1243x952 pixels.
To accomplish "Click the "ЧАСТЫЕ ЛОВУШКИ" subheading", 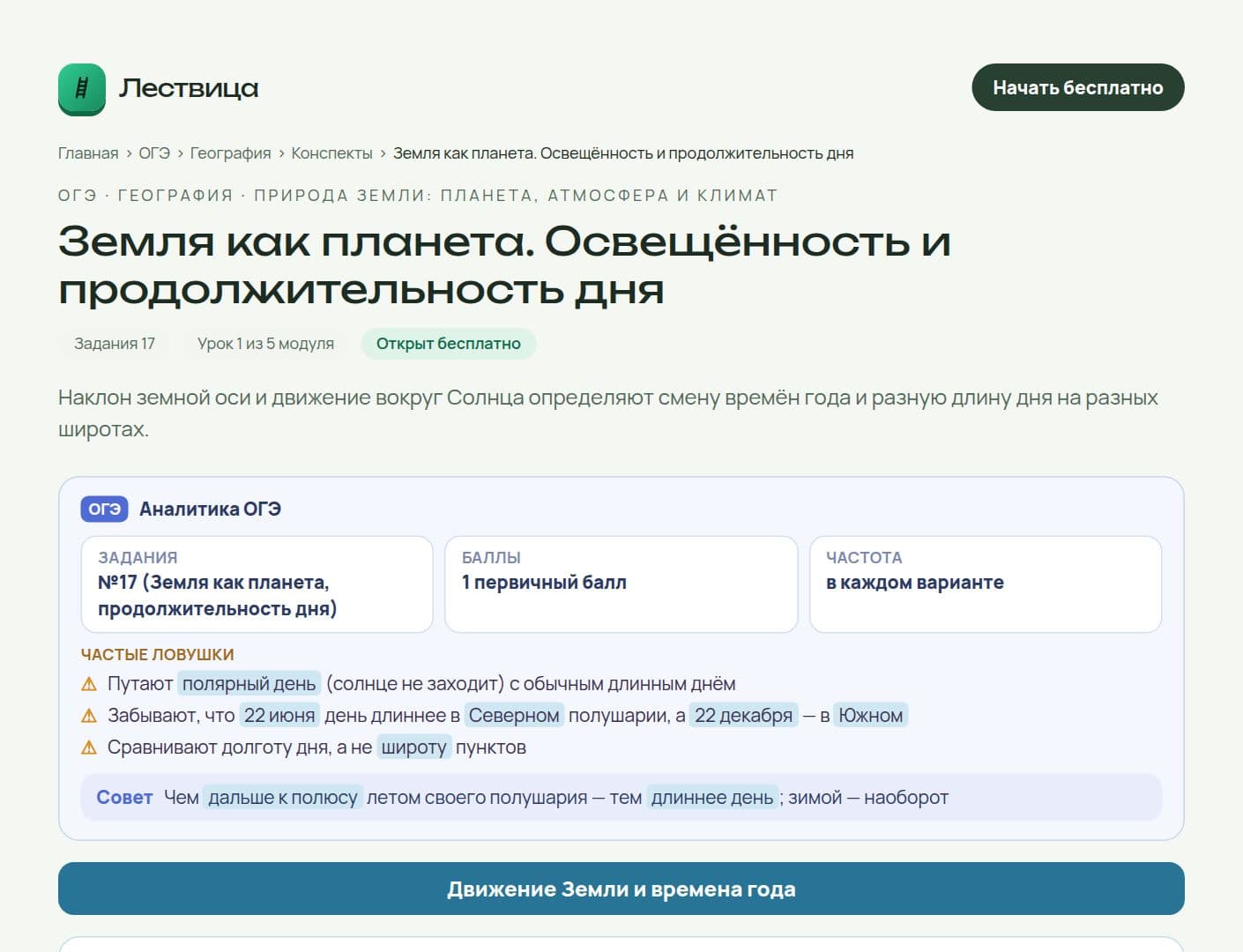I will pyautogui.click(x=158, y=655).
